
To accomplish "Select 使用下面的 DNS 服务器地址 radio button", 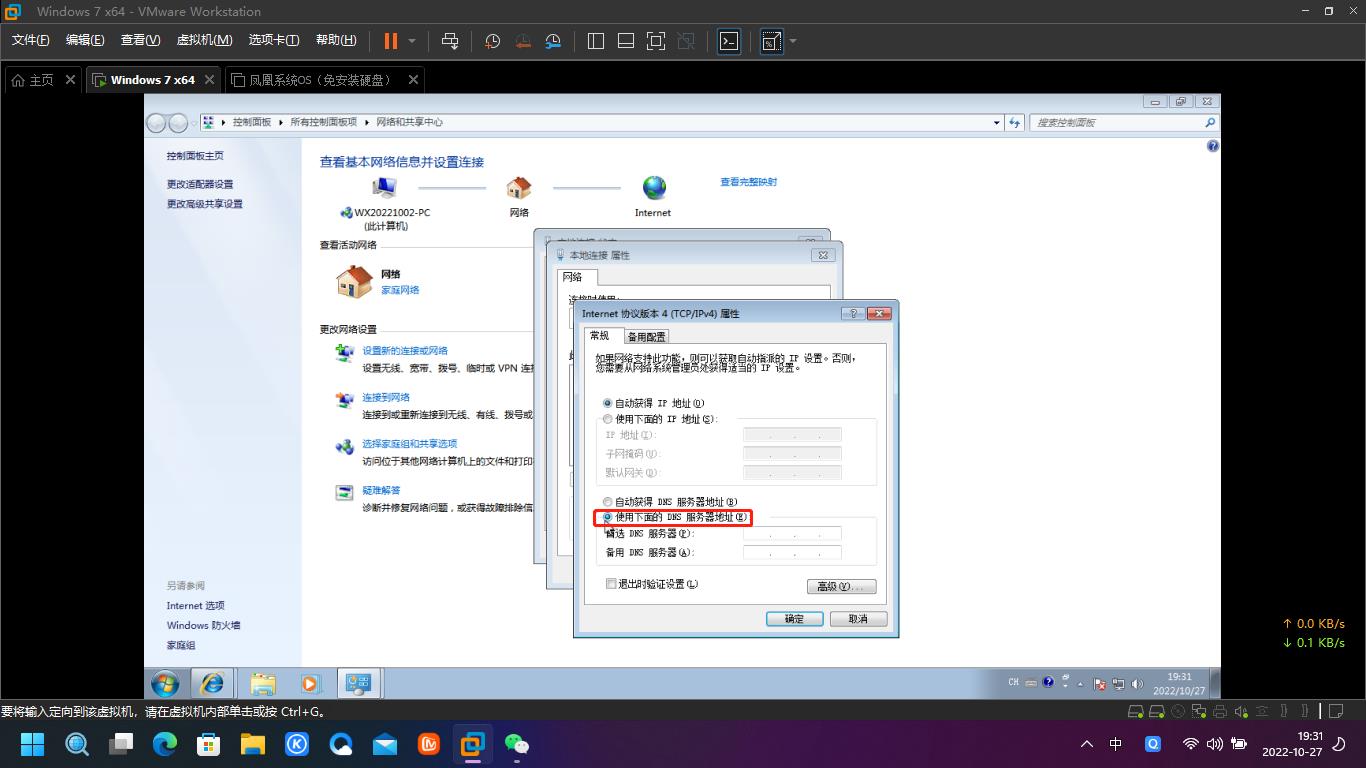I will 607,517.
